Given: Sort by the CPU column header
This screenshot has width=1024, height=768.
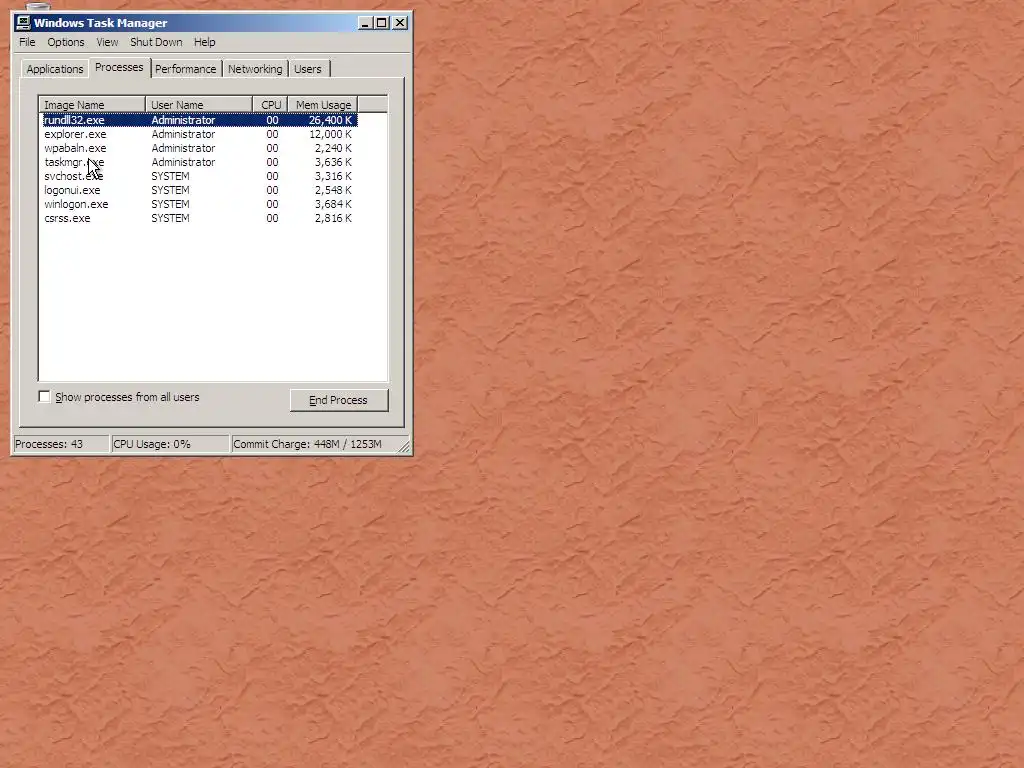Looking at the screenshot, I should pyautogui.click(x=270, y=104).
